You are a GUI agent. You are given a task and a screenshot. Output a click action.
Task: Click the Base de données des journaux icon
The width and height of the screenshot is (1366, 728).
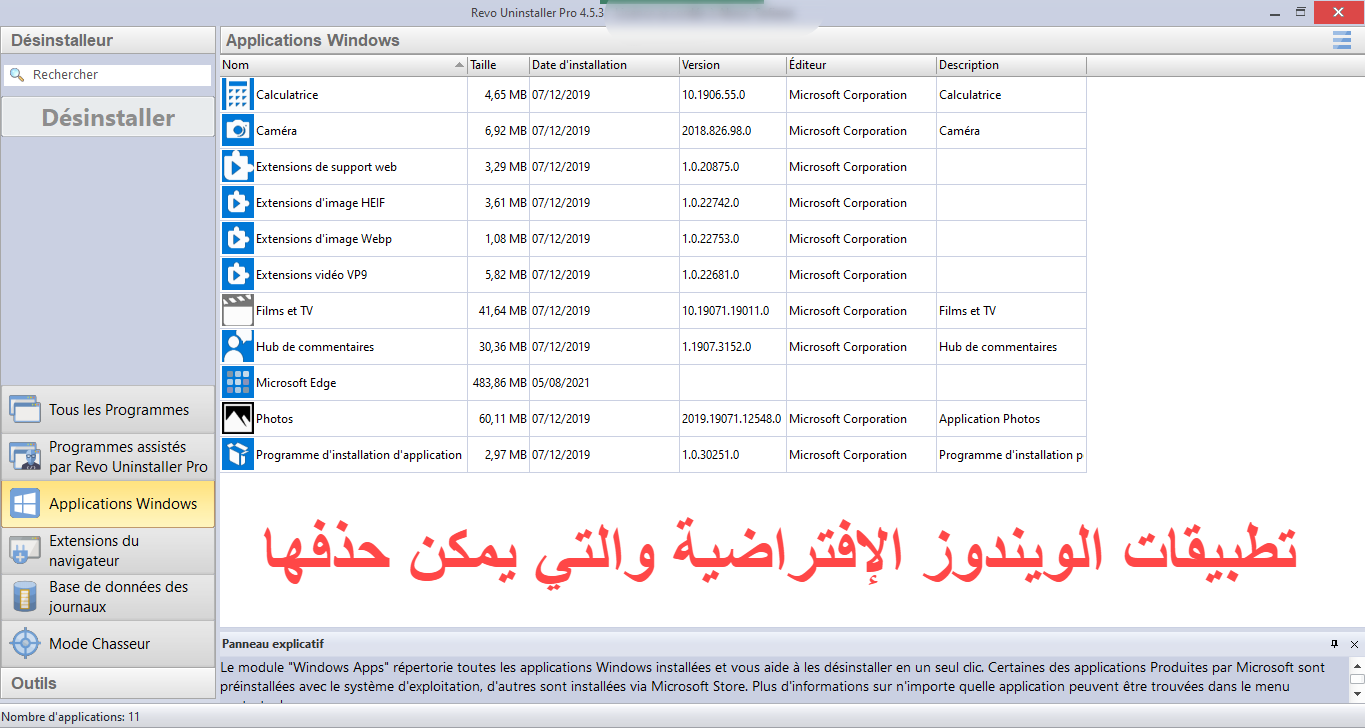pos(25,597)
